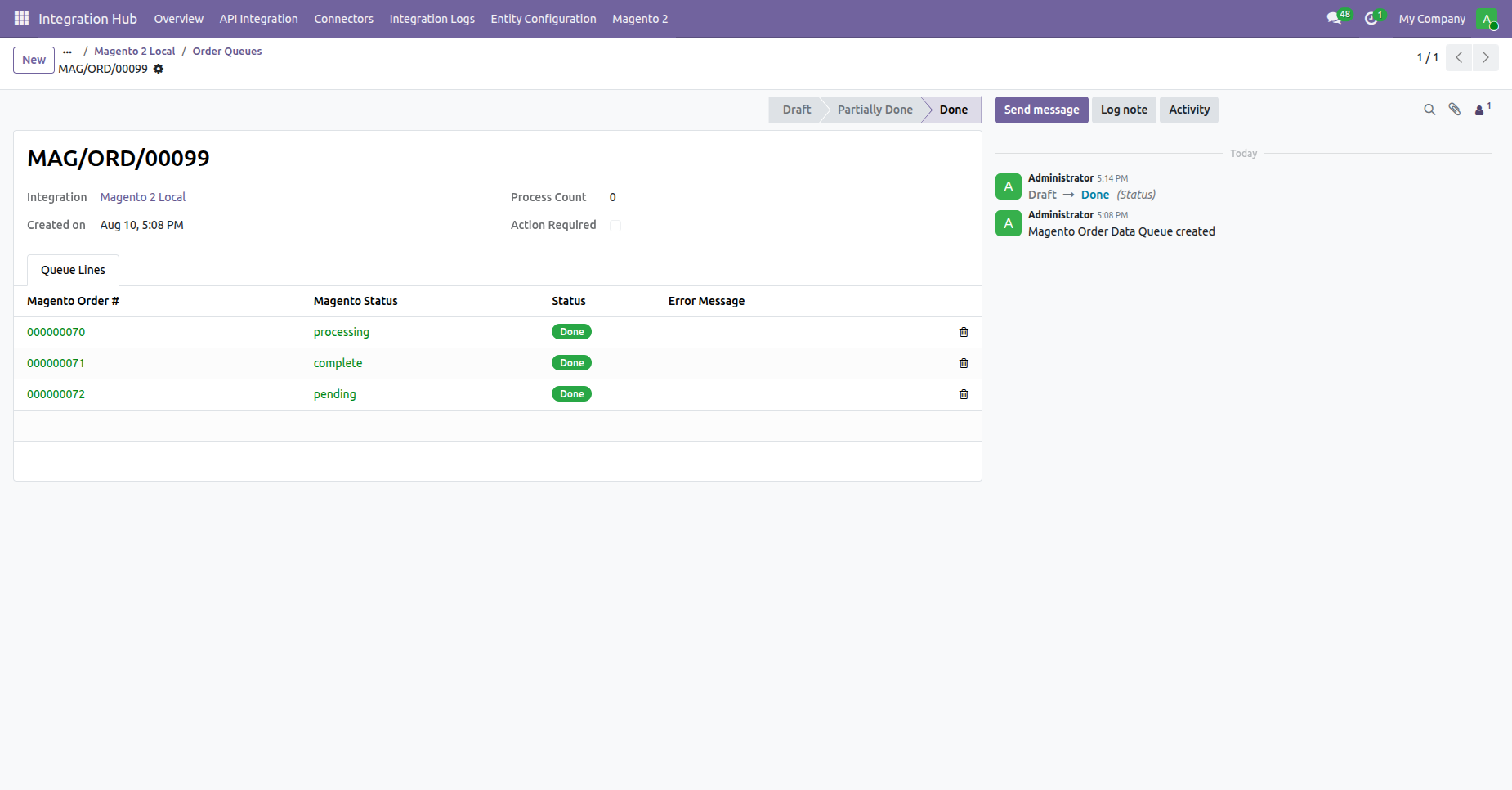Open the activities clock icon
This screenshot has height=790, width=1512.
point(1374,17)
